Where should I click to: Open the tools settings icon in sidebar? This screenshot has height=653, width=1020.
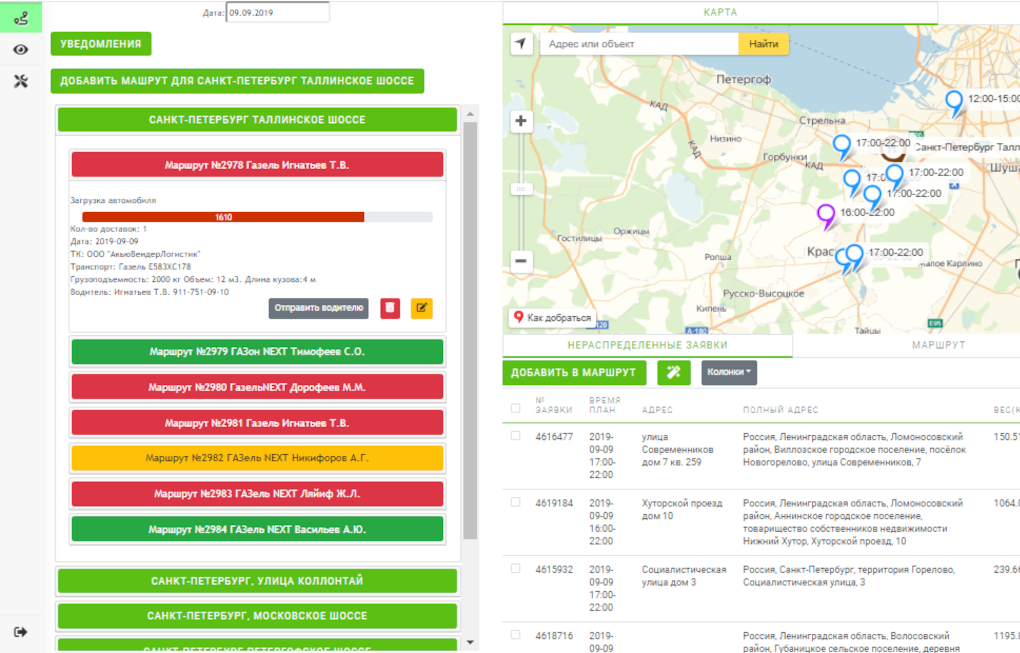[x=21, y=81]
